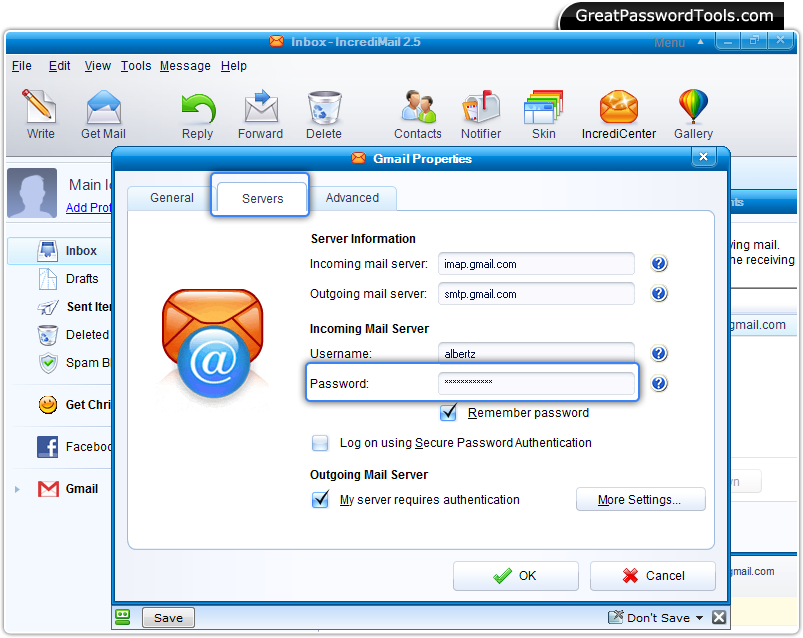
Task: Click the Password input field
Action: pyautogui.click(x=536, y=383)
